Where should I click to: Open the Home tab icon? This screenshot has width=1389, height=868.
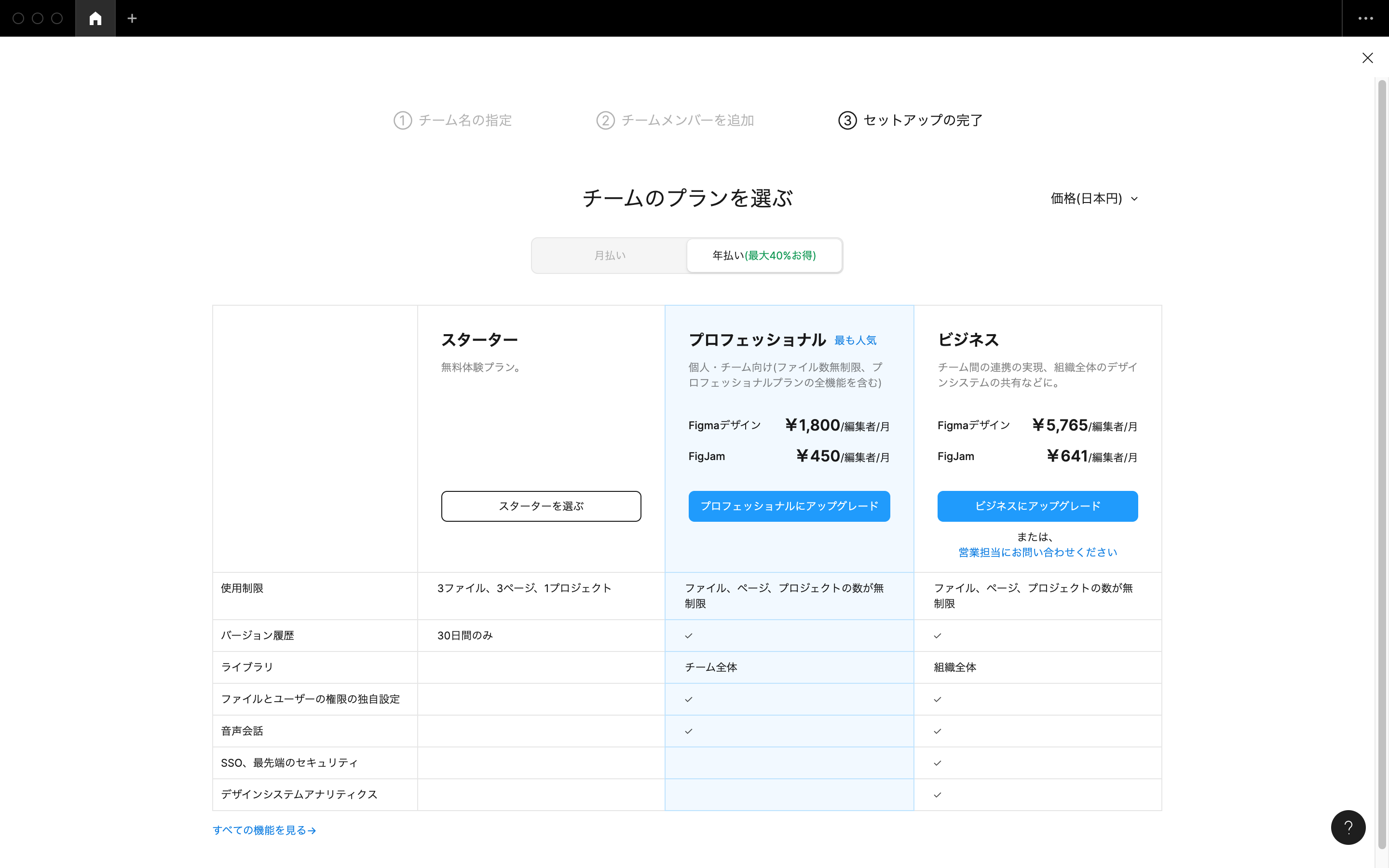coord(95,18)
